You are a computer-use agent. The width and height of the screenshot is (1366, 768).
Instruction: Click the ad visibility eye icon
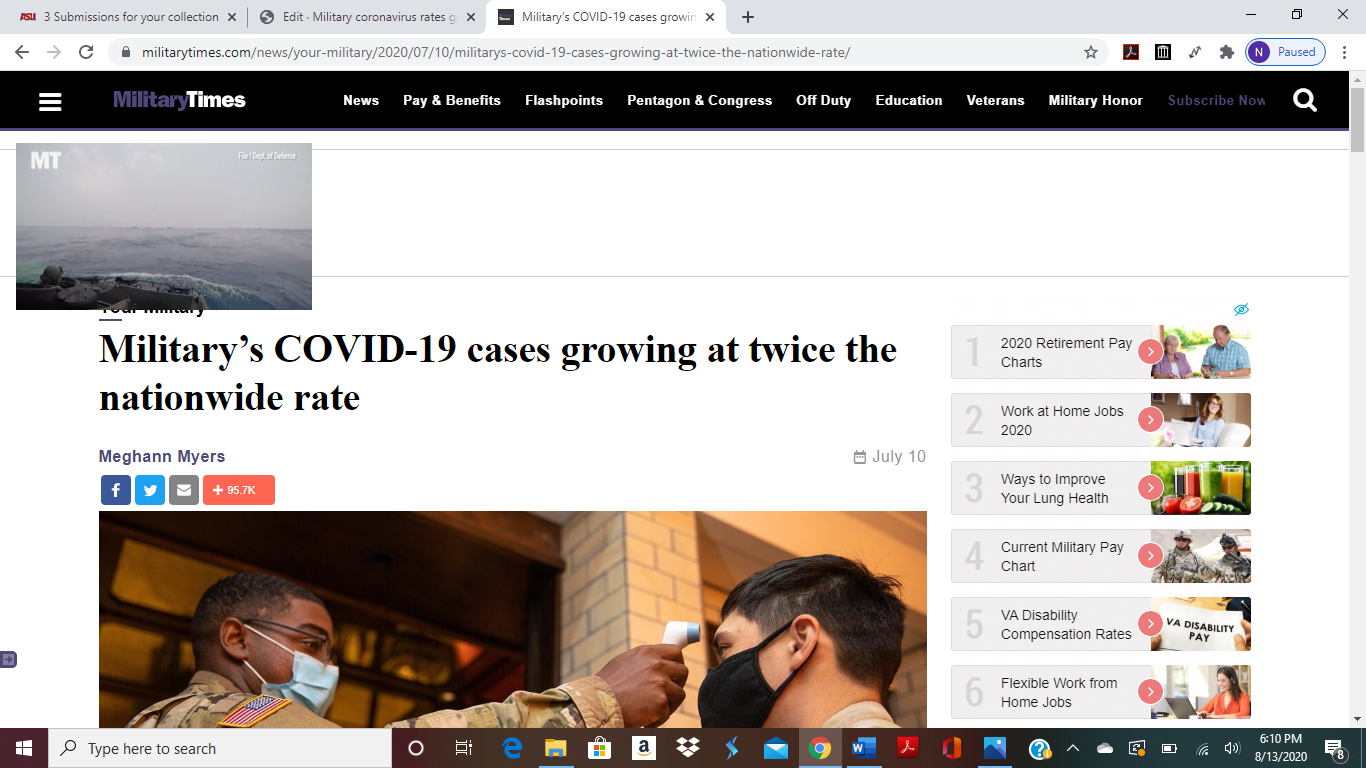point(1241,310)
